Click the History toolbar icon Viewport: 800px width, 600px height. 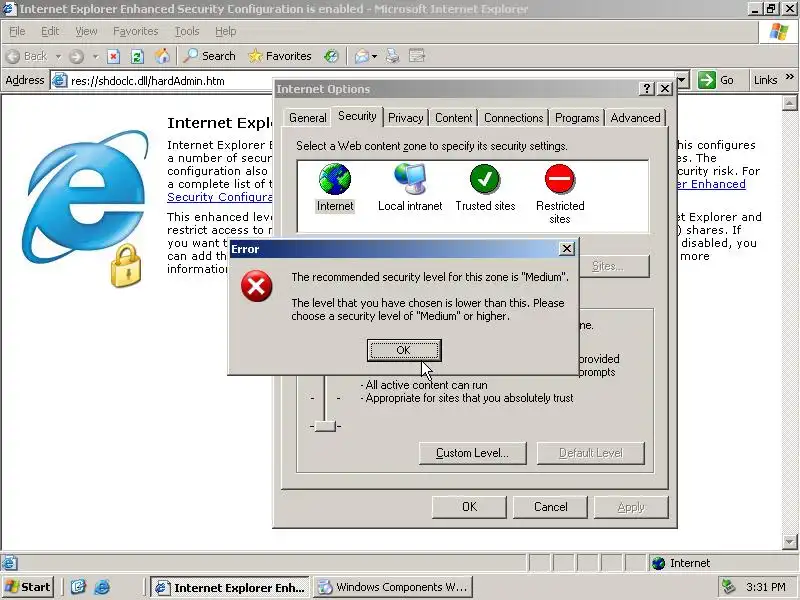(331, 56)
